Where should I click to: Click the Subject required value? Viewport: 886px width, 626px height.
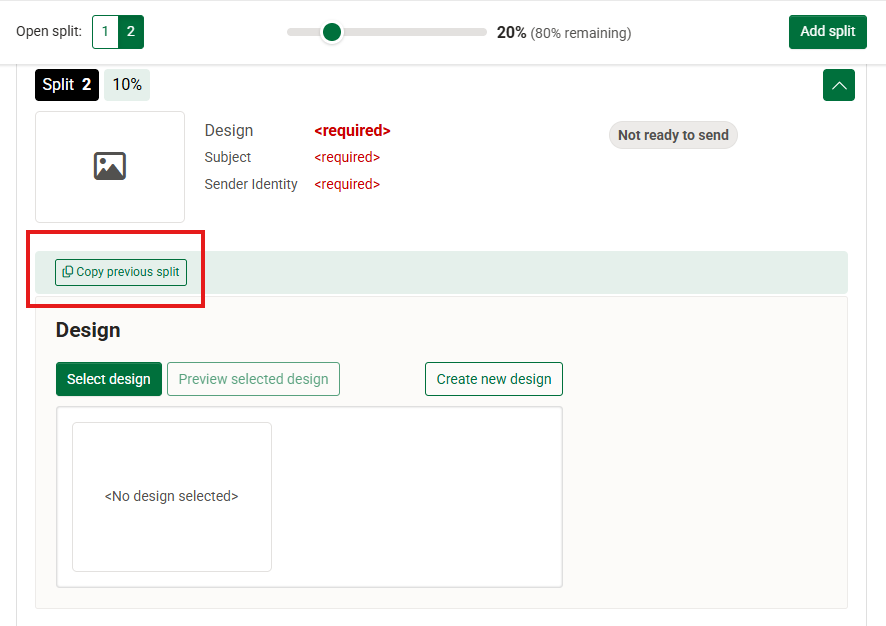pos(347,157)
